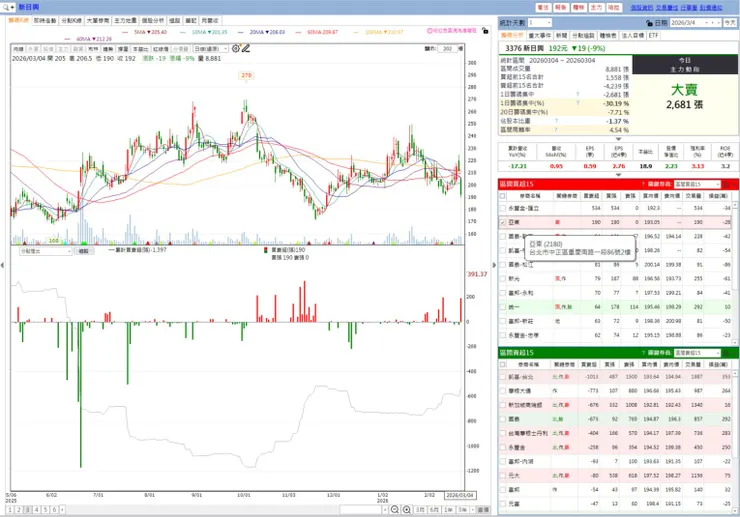Open the stock search magnifier icon
This screenshot has height=517, width=740.
coord(6,7)
